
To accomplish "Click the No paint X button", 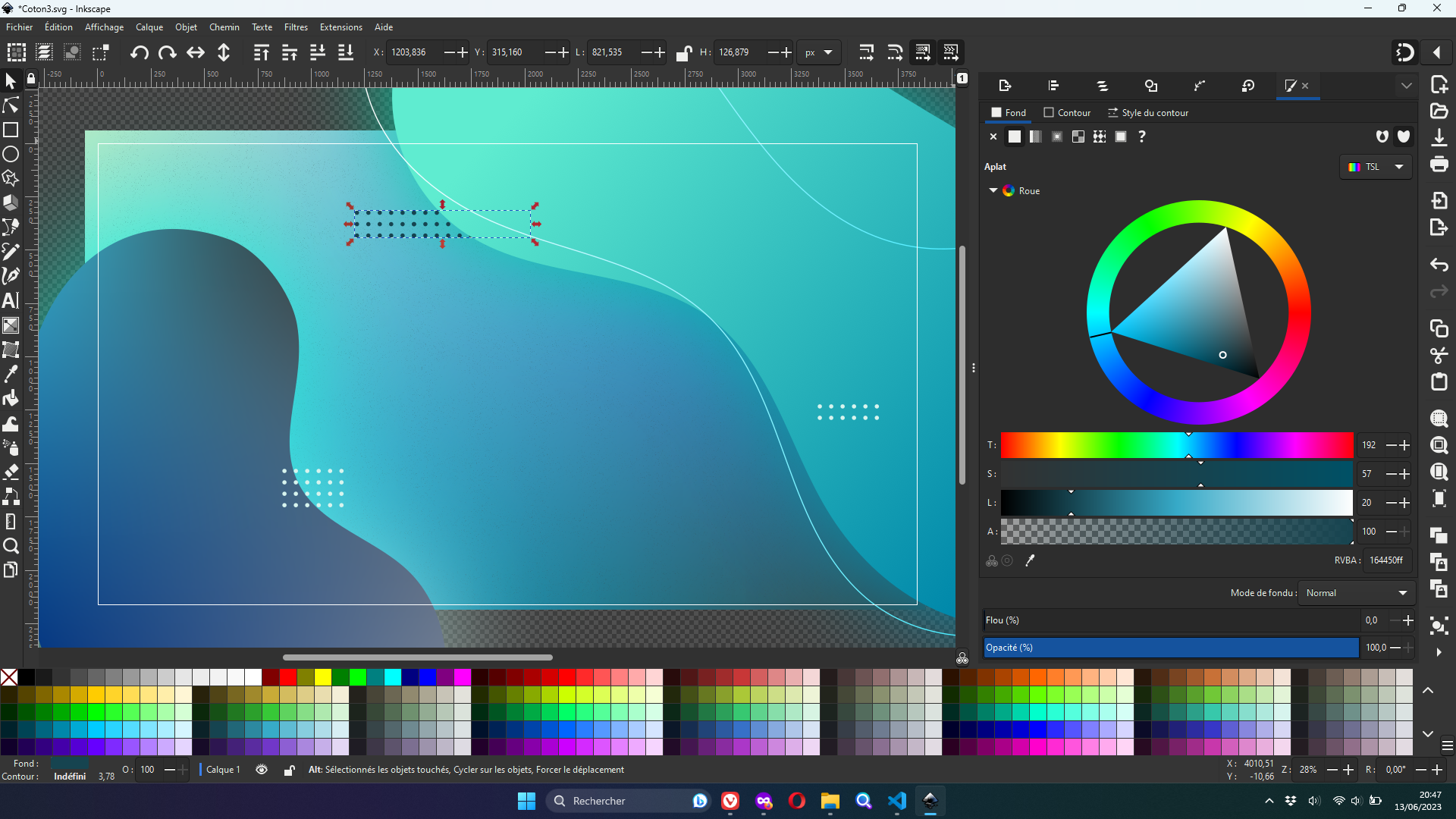I will pos(993,136).
